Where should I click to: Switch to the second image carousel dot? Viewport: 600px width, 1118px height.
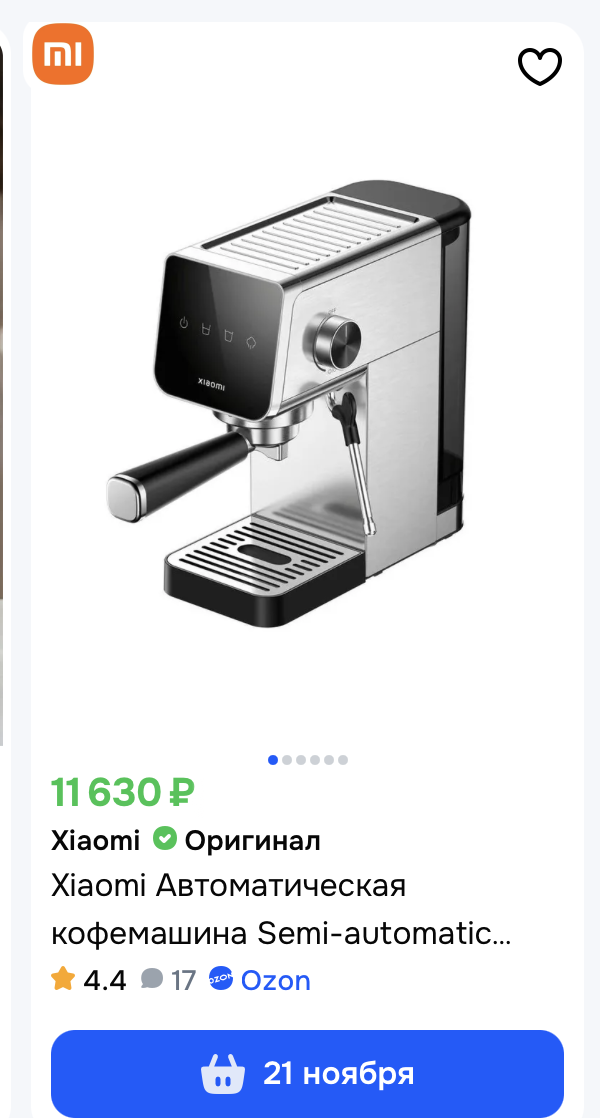287,760
